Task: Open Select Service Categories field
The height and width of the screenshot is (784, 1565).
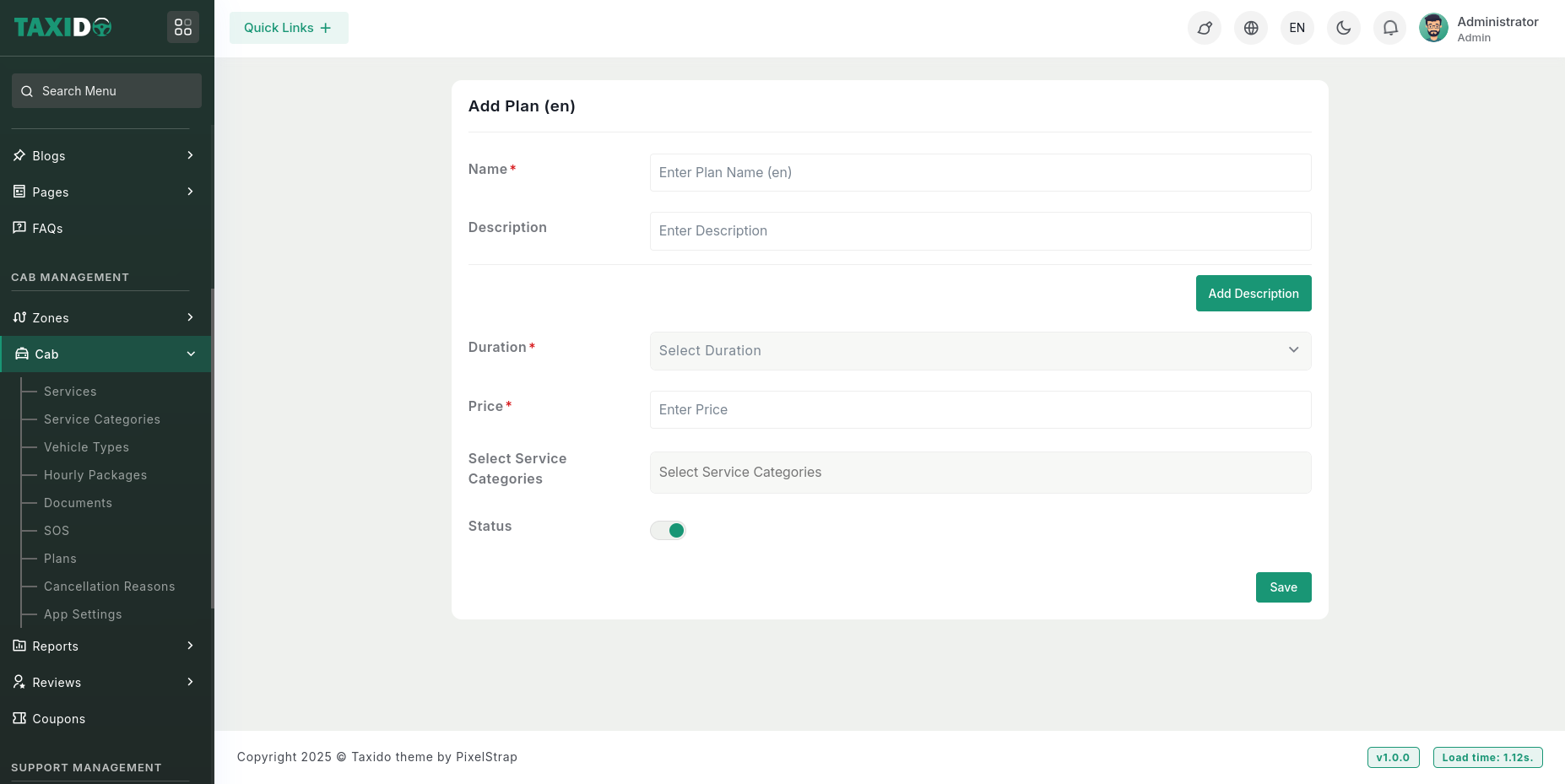Action: [979, 473]
